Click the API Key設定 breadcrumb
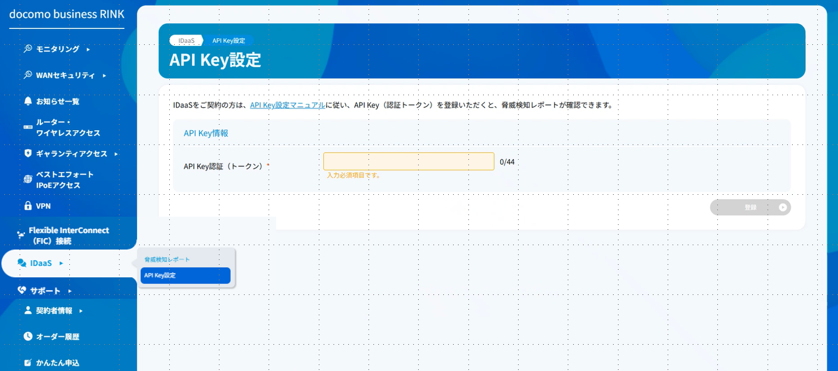The height and width of the screenshot is (371, 838). 229,40
